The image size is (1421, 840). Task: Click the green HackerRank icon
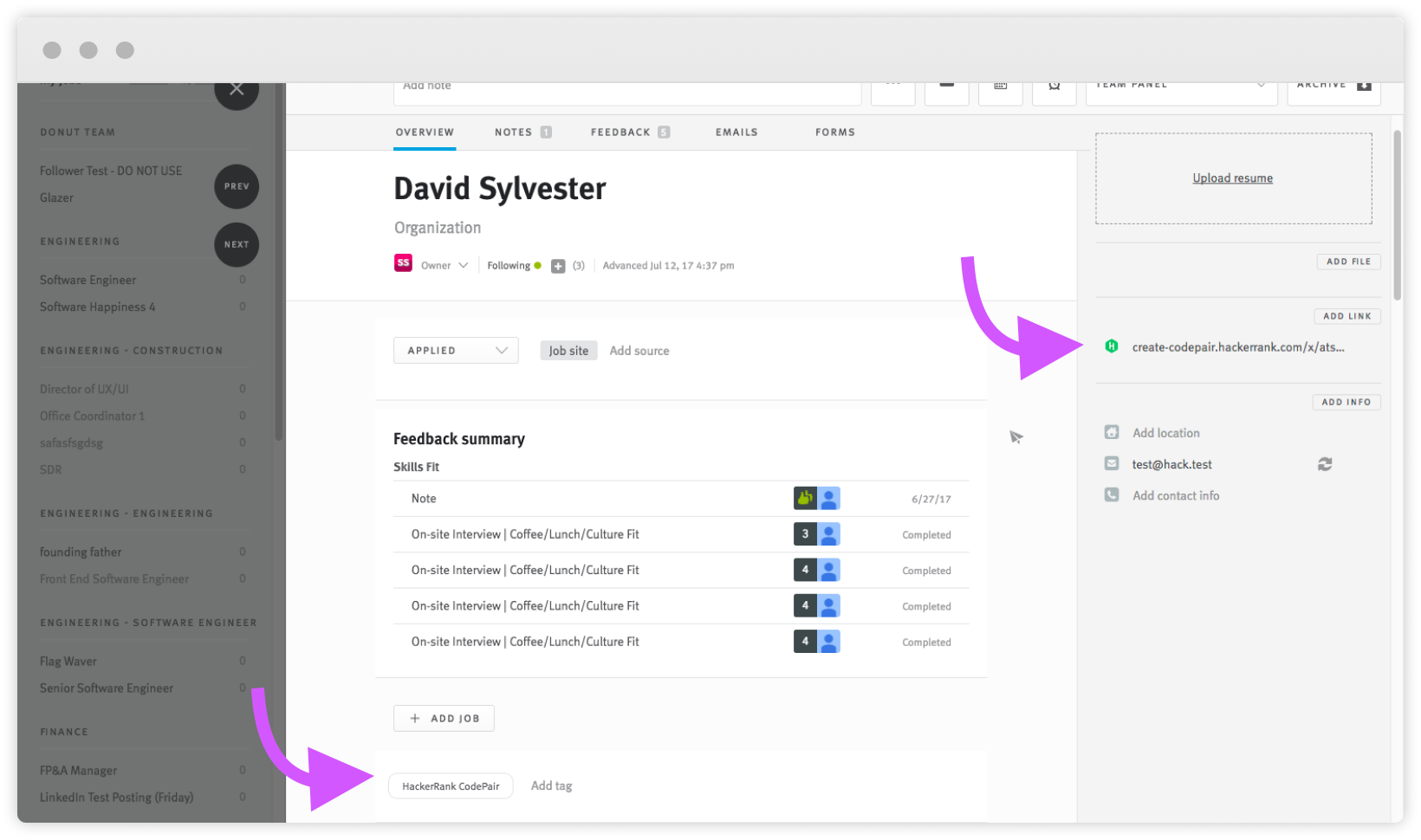pos(1112,346)
